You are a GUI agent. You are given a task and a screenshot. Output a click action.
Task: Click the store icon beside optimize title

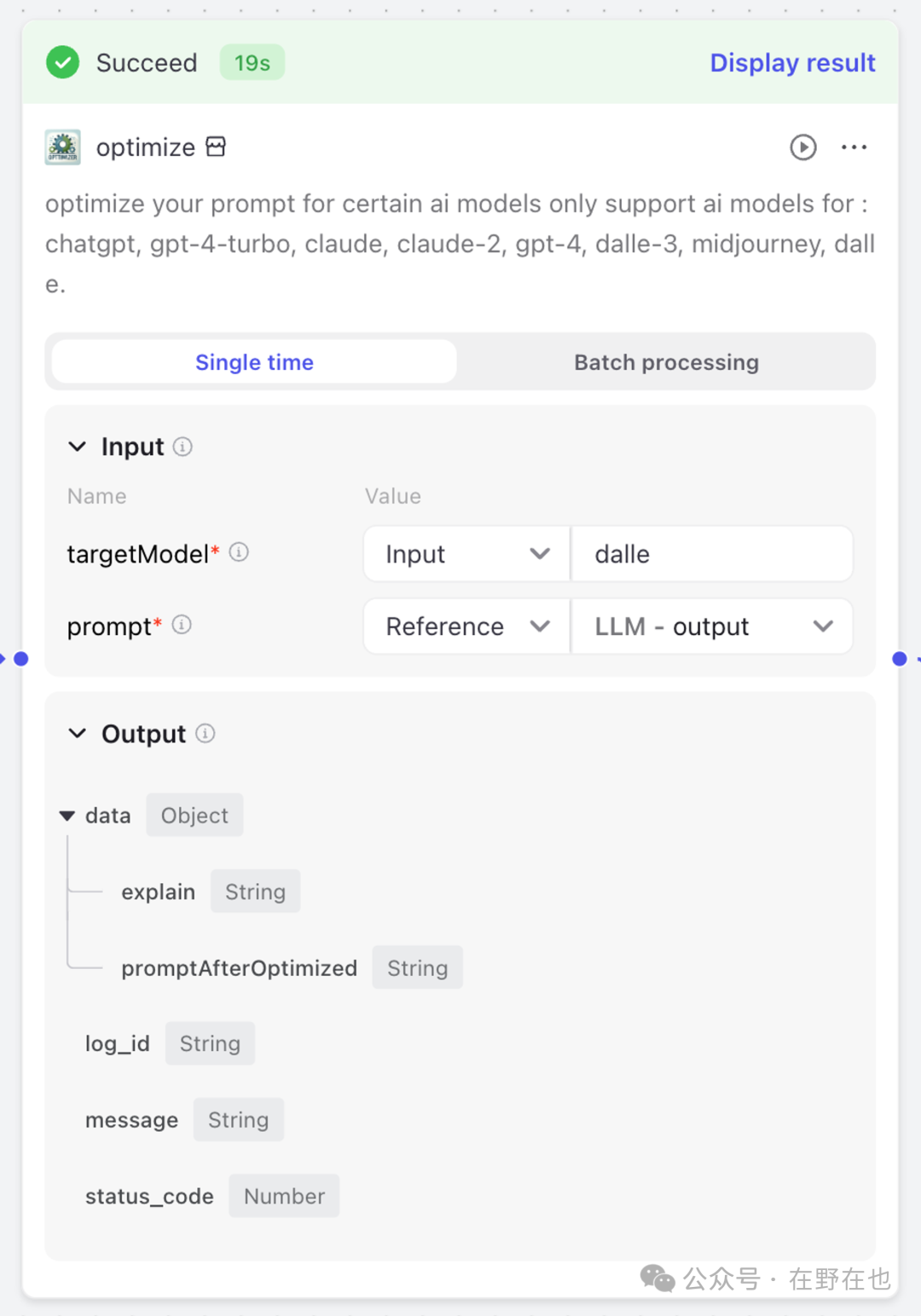[x=216, y=147]
